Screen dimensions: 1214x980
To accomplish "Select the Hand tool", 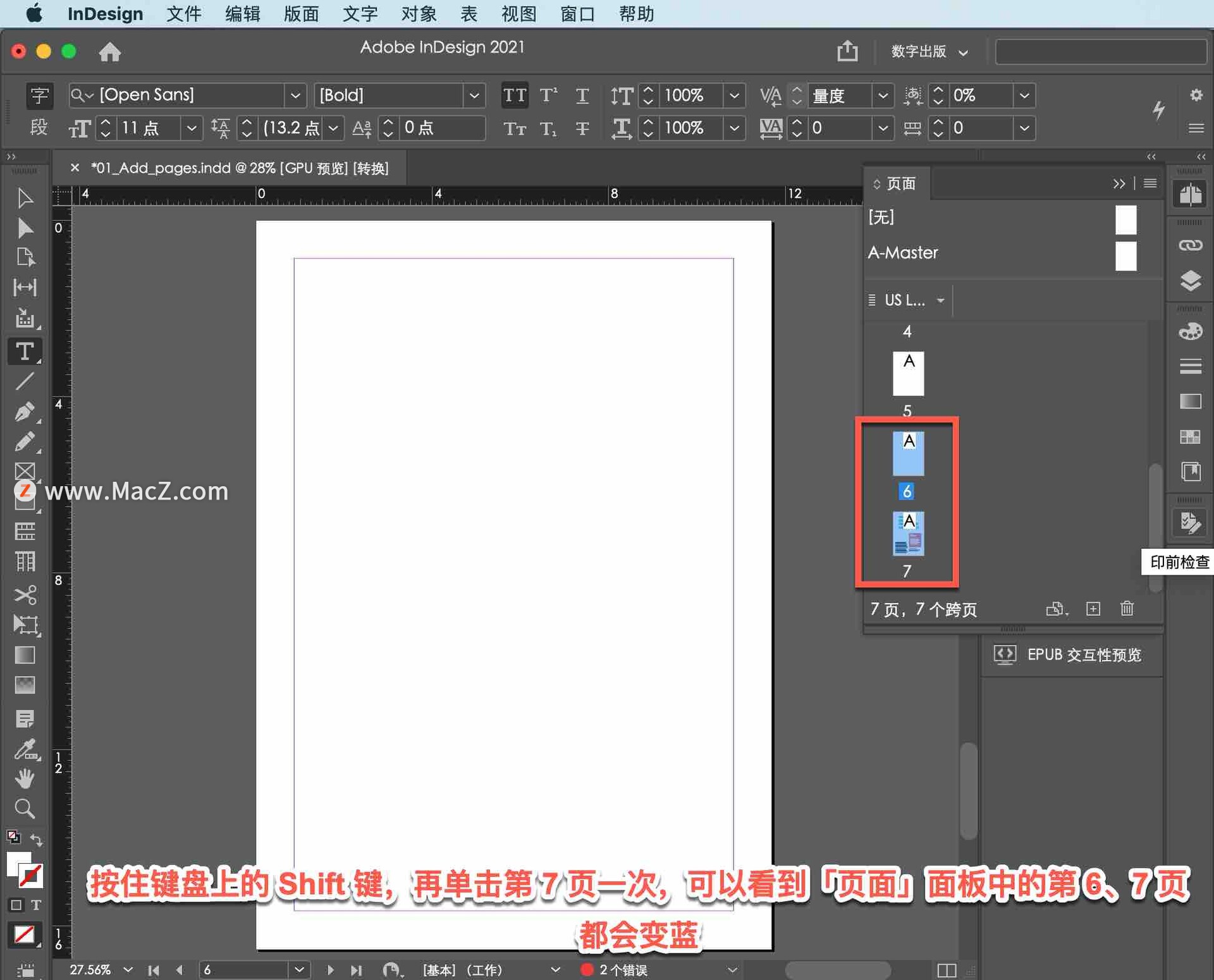I will point(25,778).
